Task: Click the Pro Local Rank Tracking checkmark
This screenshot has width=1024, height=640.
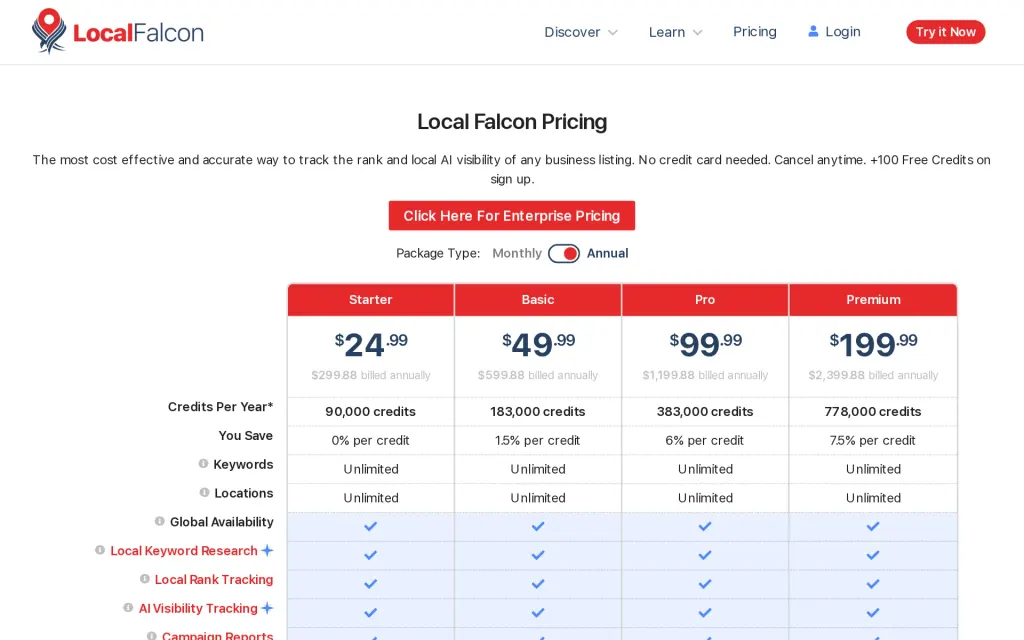Action: (705, 584)
